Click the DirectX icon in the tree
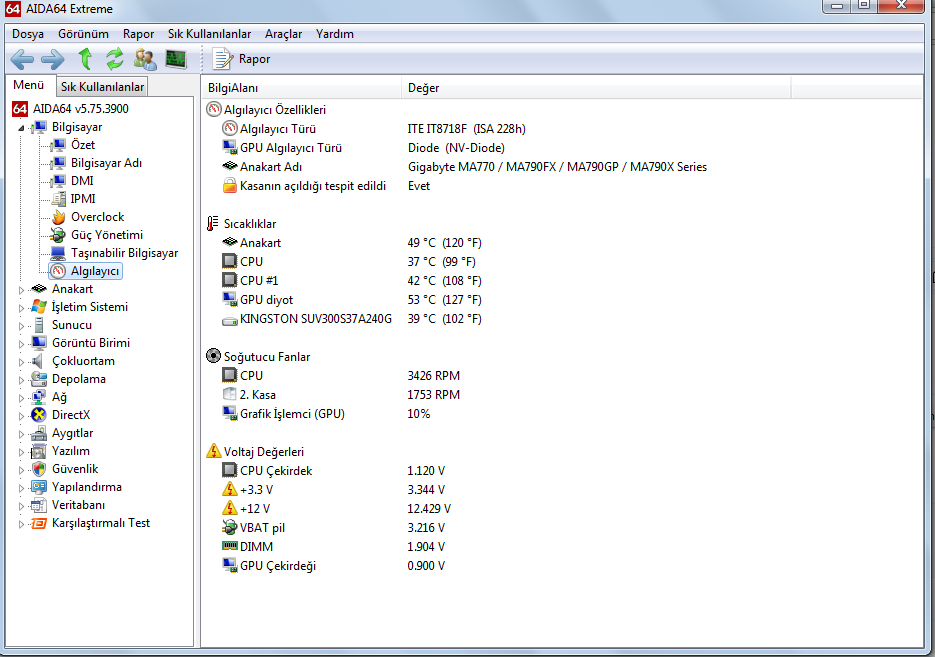The image size is (935, 657). [x=39, y=415]
